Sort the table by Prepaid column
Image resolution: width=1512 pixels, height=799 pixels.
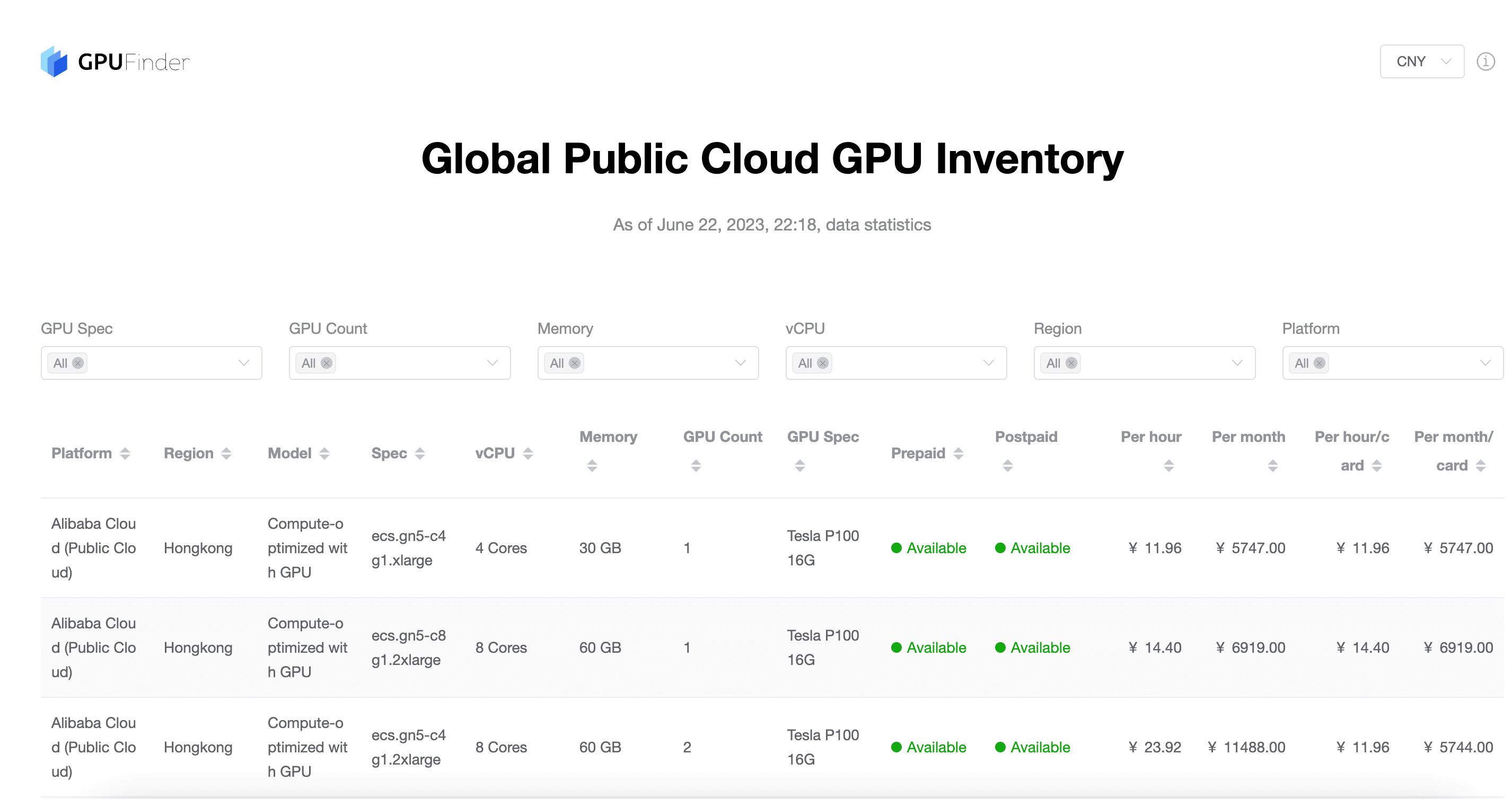[x=959, y=453]
